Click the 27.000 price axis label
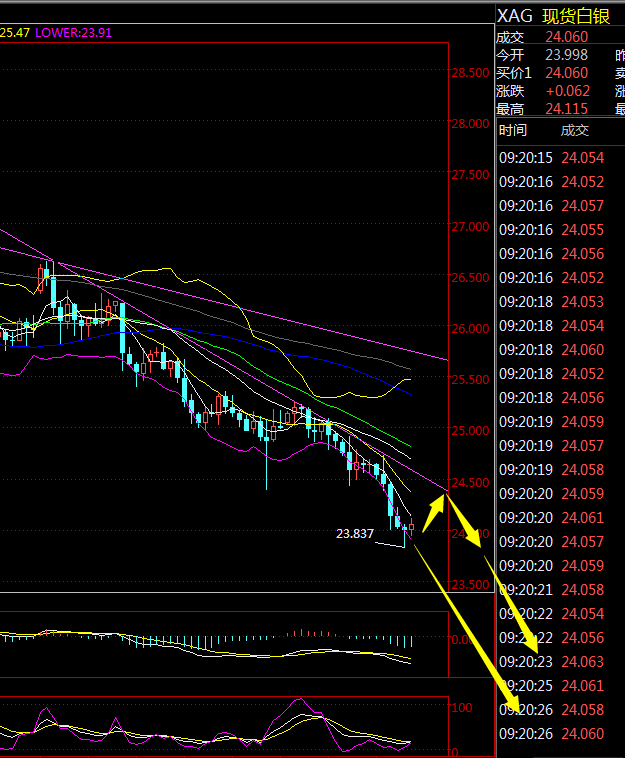This screenshot has width=625, height=758. pyautogui.click(x=470, y=226)
